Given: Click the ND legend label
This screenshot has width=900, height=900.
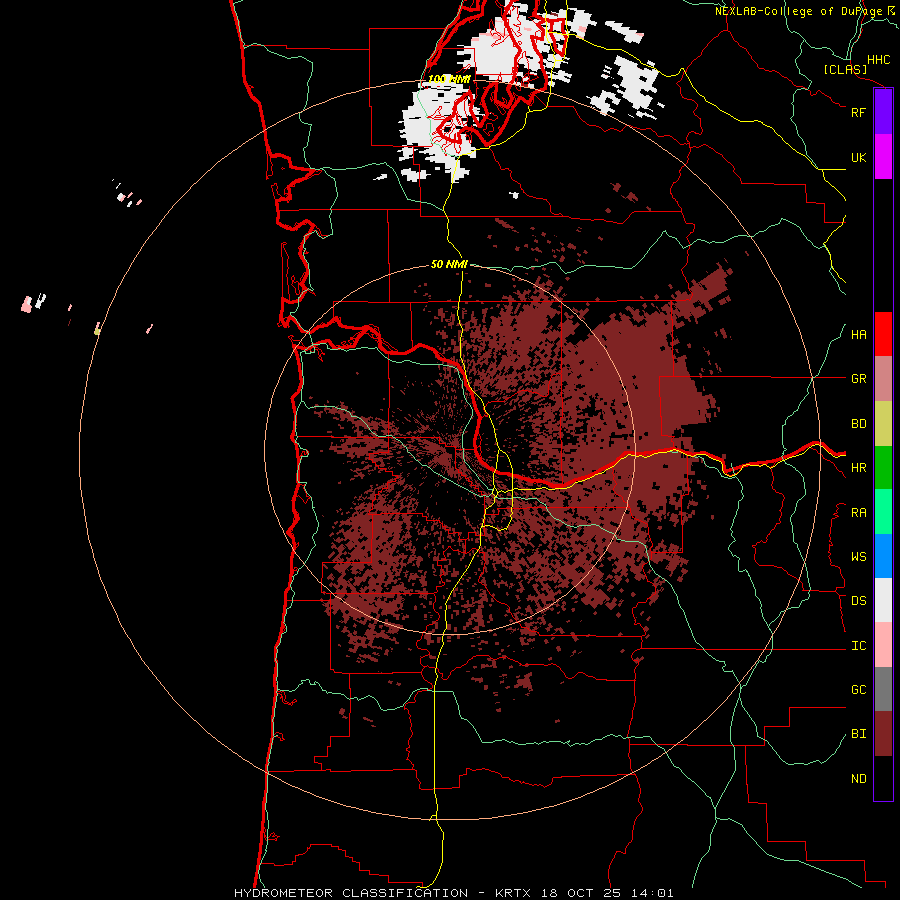Looking at the screenshot, I should pos(858,779).
